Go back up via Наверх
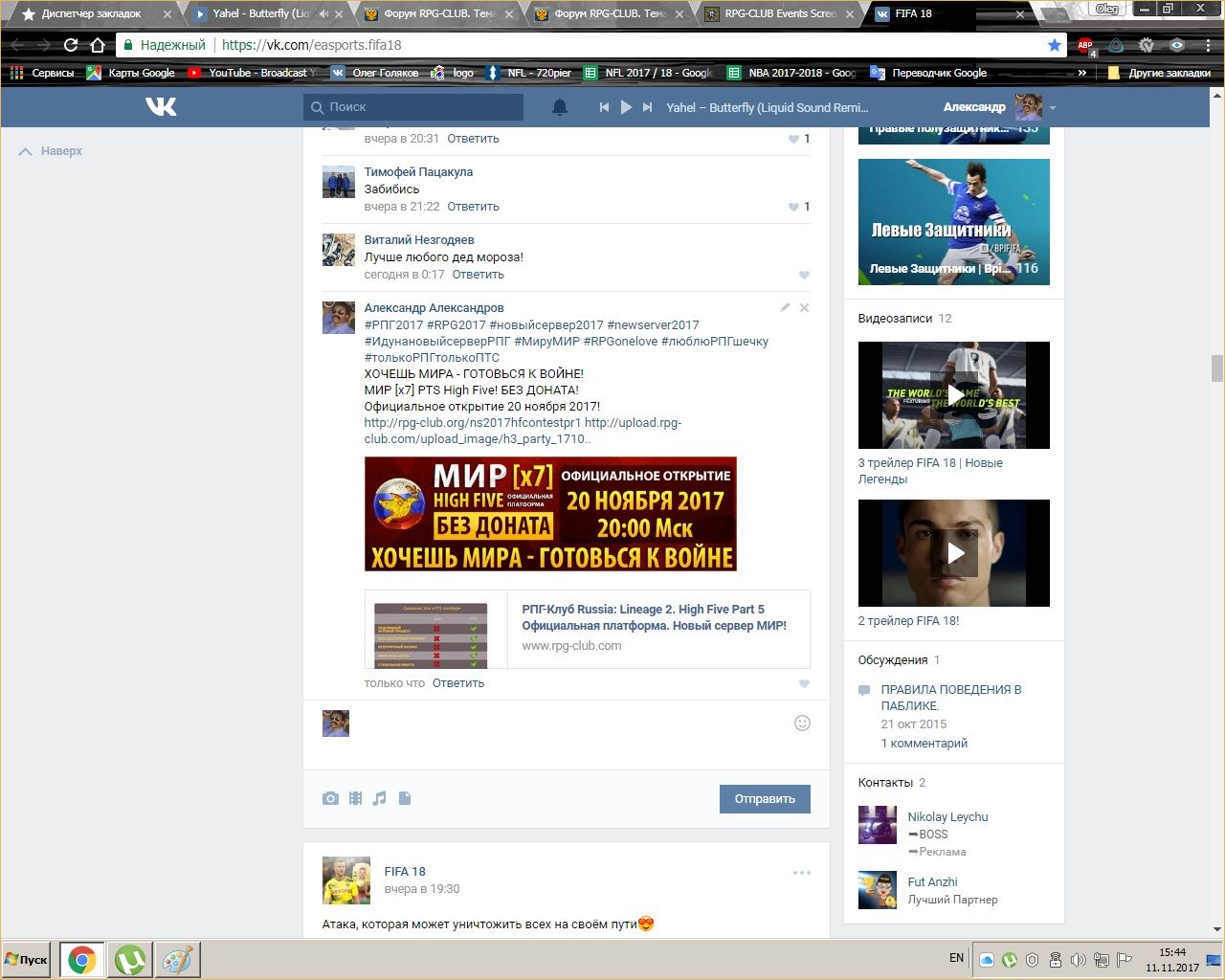This screenshot has width=1225, height=980. (x=52, y=151)
